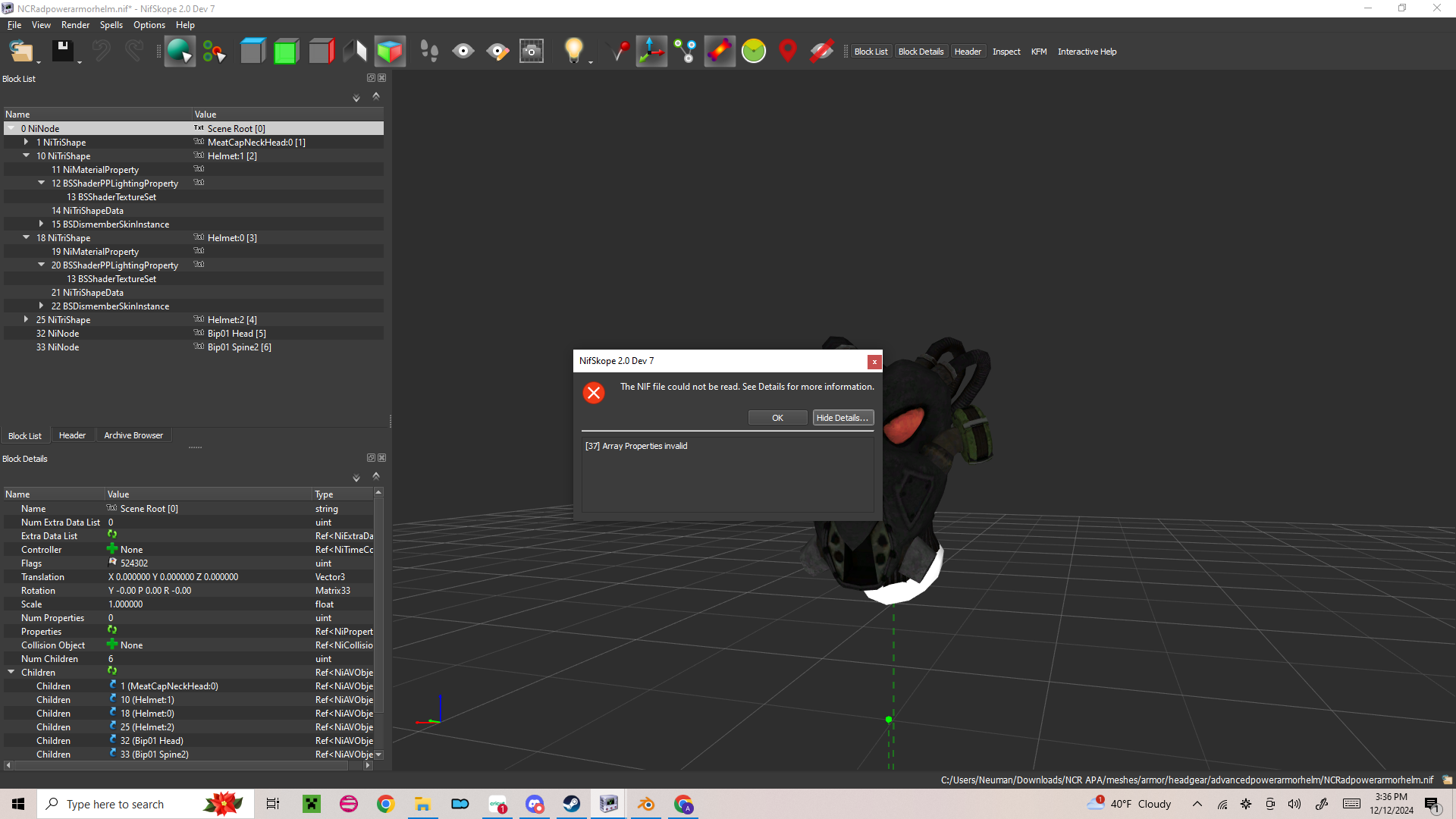Open Interactive Help
This screenshot has width=1456, height=819.
point(1087,52)
